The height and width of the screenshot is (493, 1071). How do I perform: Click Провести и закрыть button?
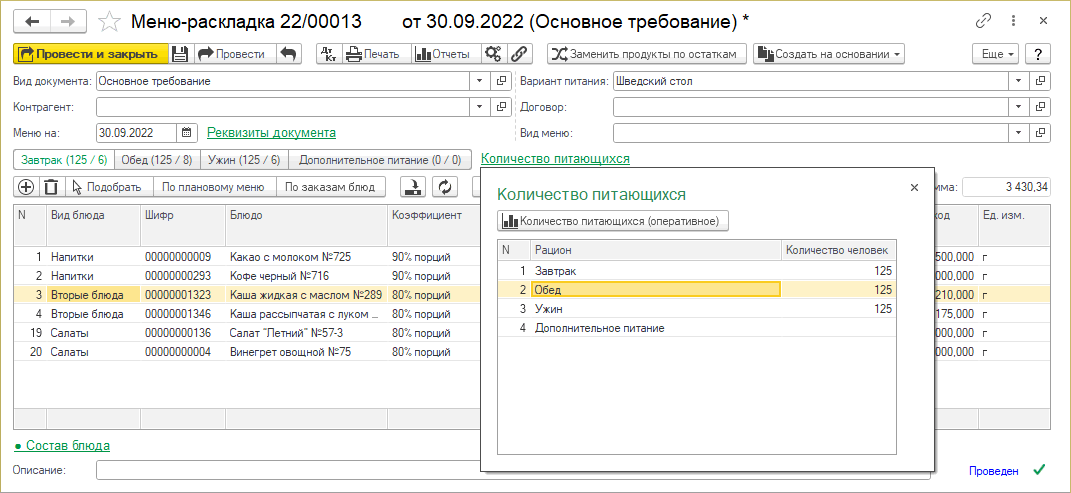91,53
